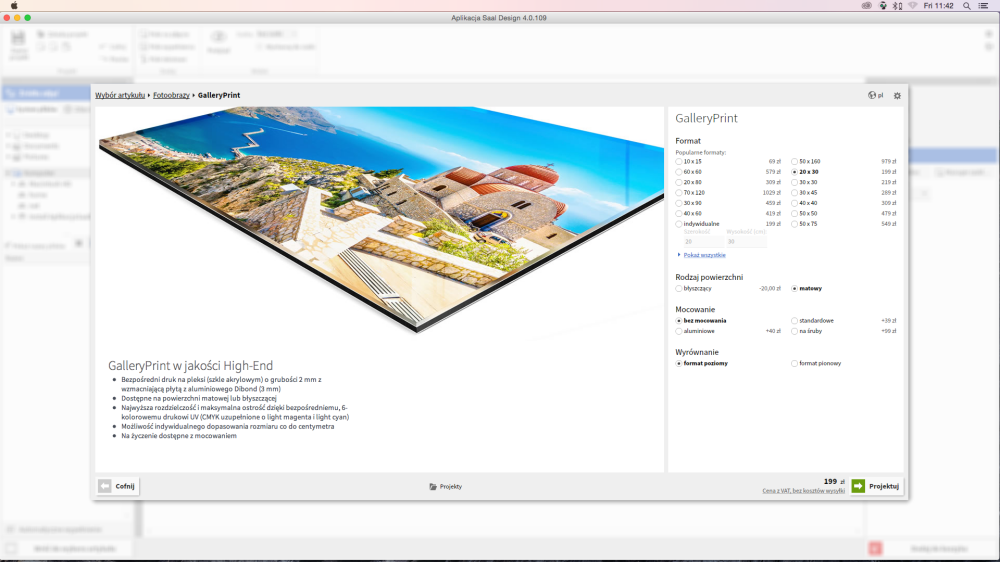Select the 50 x 75 format
The image size is (1000, 562).
(x=794, y=224)
